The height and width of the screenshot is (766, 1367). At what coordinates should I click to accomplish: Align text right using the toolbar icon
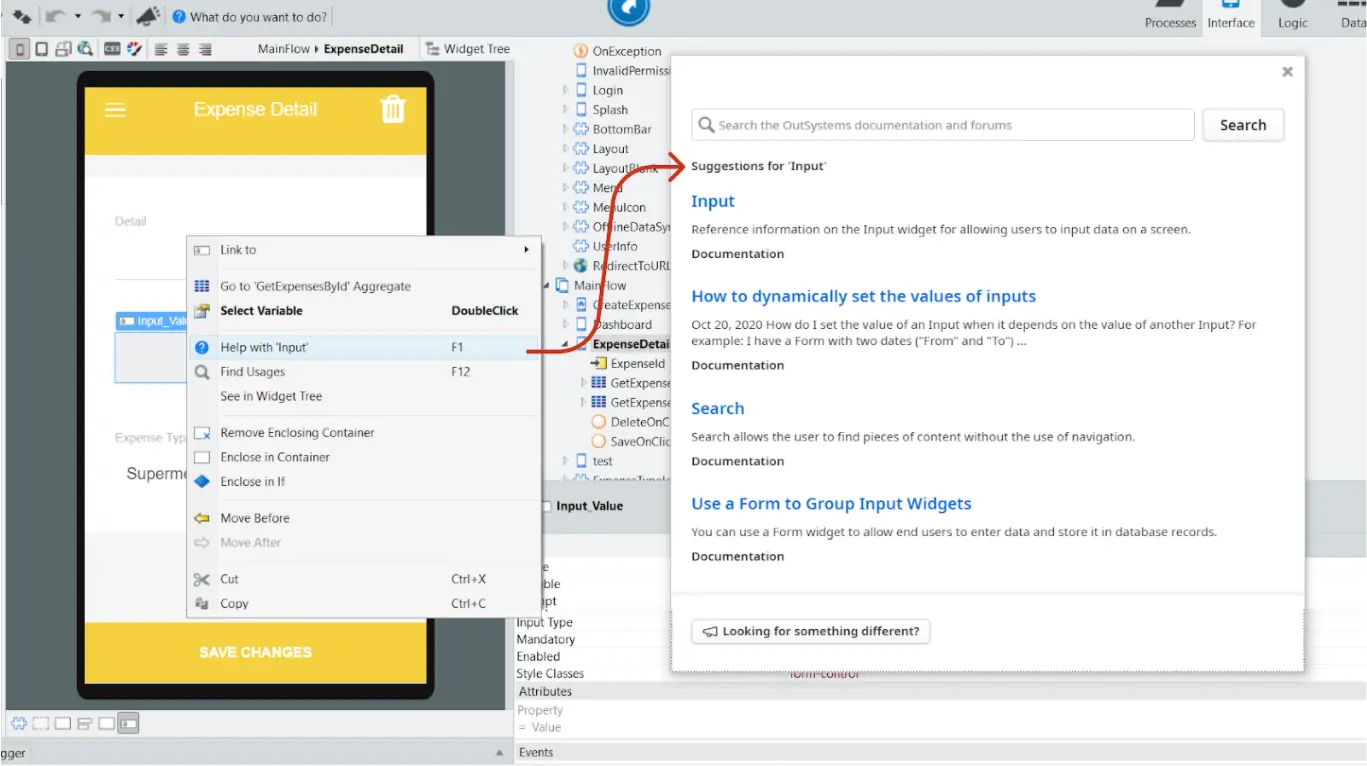[x=205, y=49]
